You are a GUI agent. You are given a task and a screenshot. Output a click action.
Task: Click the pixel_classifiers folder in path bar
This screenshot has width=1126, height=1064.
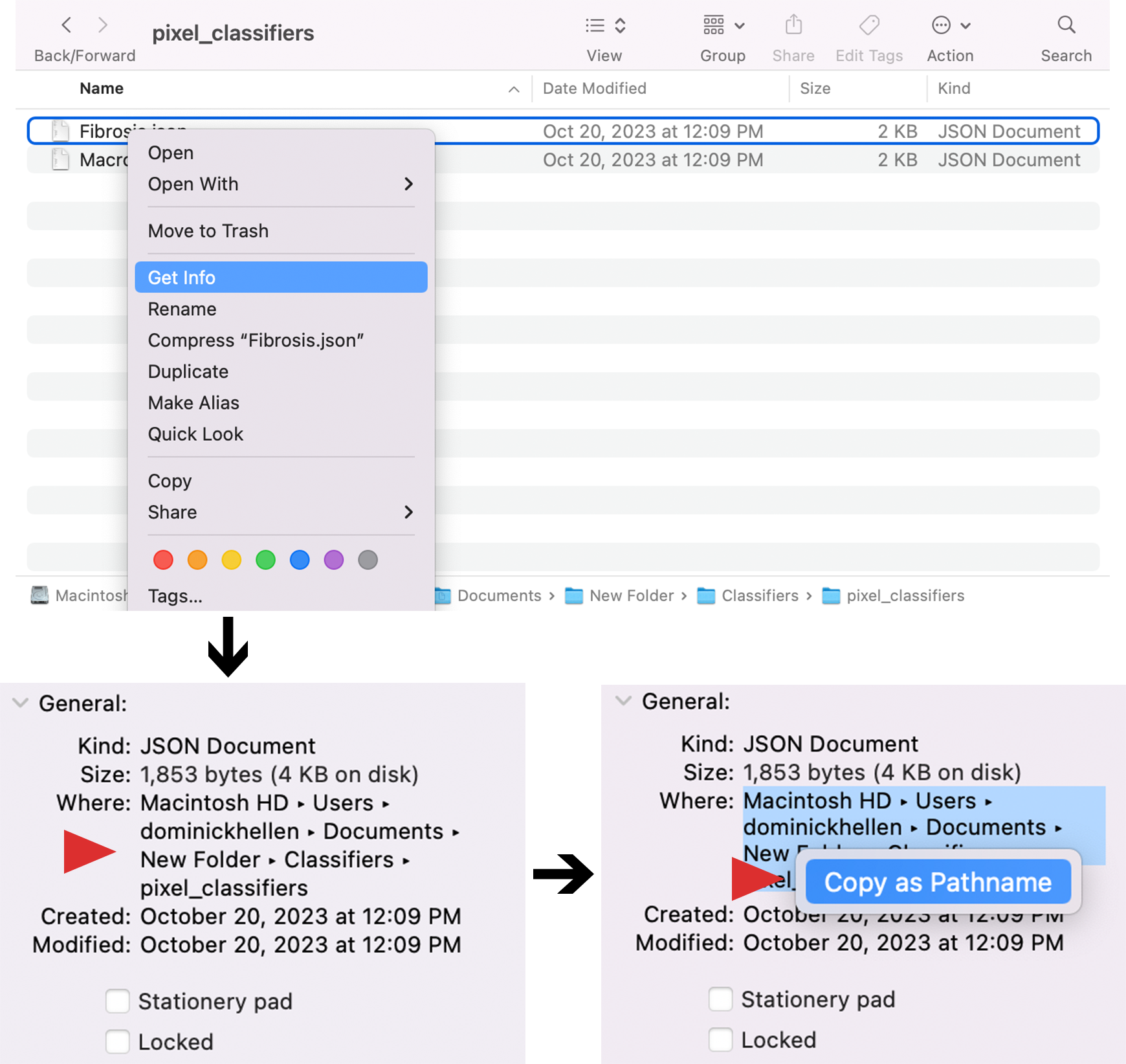click(x=904, y=595)
